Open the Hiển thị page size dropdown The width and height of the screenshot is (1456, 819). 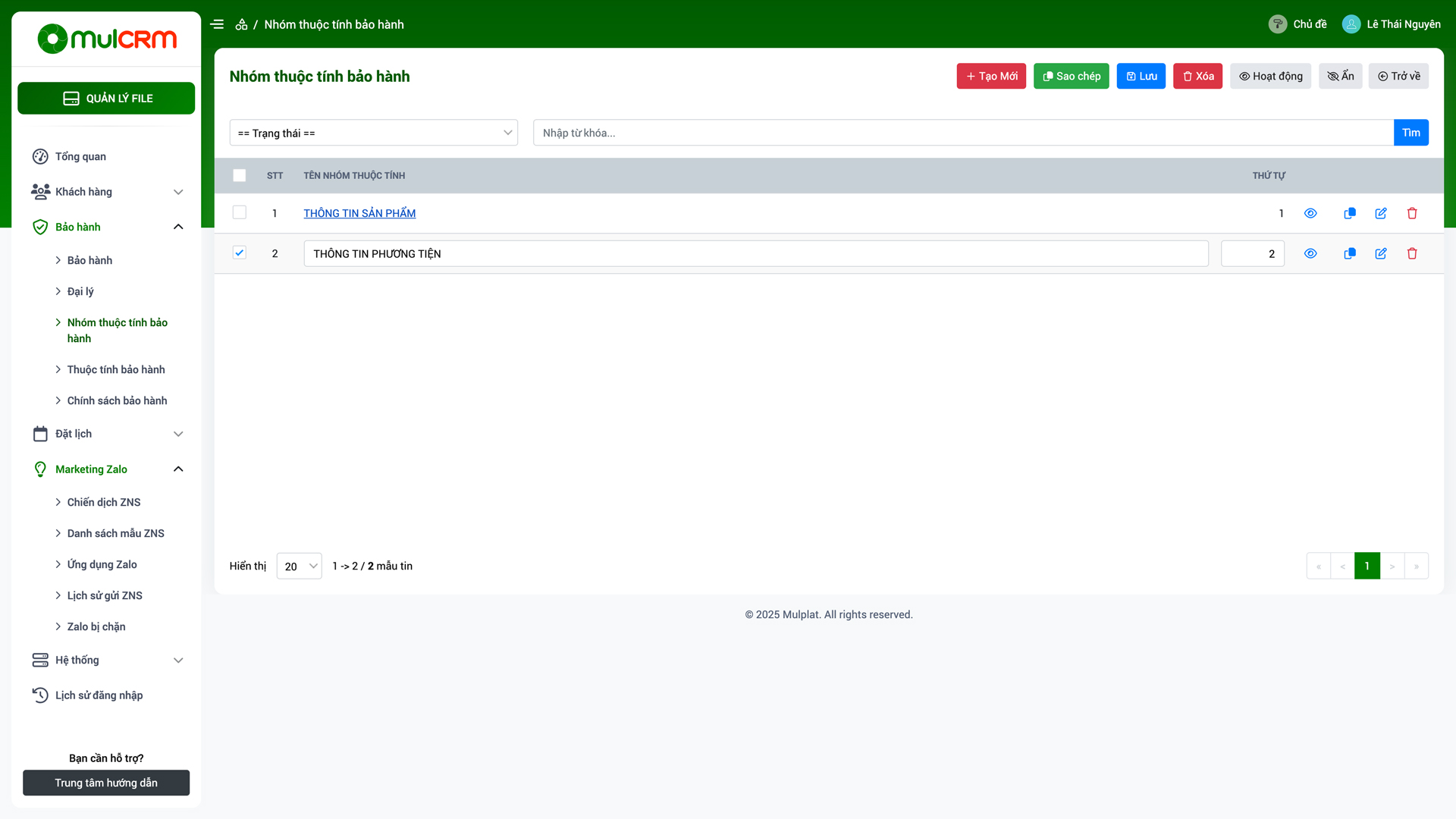[300, 566]
